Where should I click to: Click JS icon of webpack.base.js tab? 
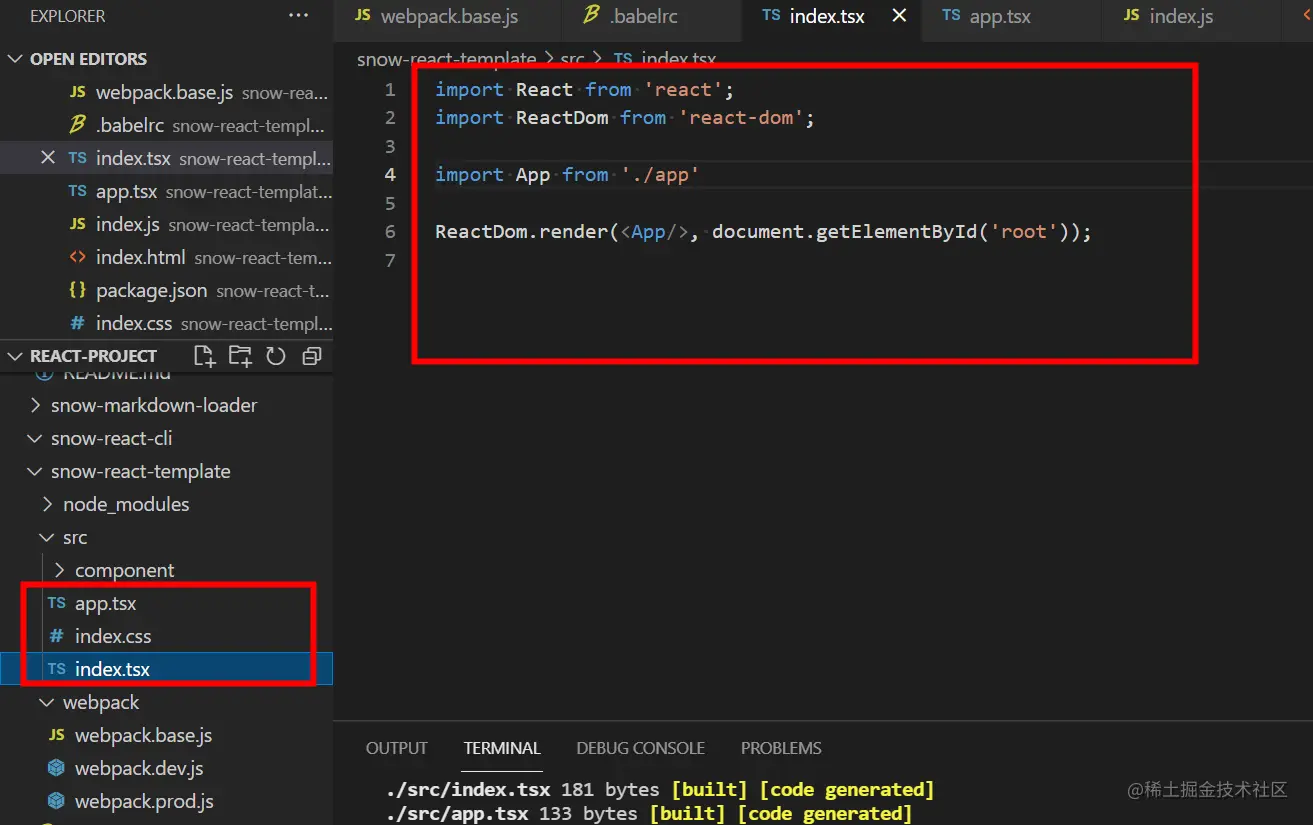pos(363,16)
